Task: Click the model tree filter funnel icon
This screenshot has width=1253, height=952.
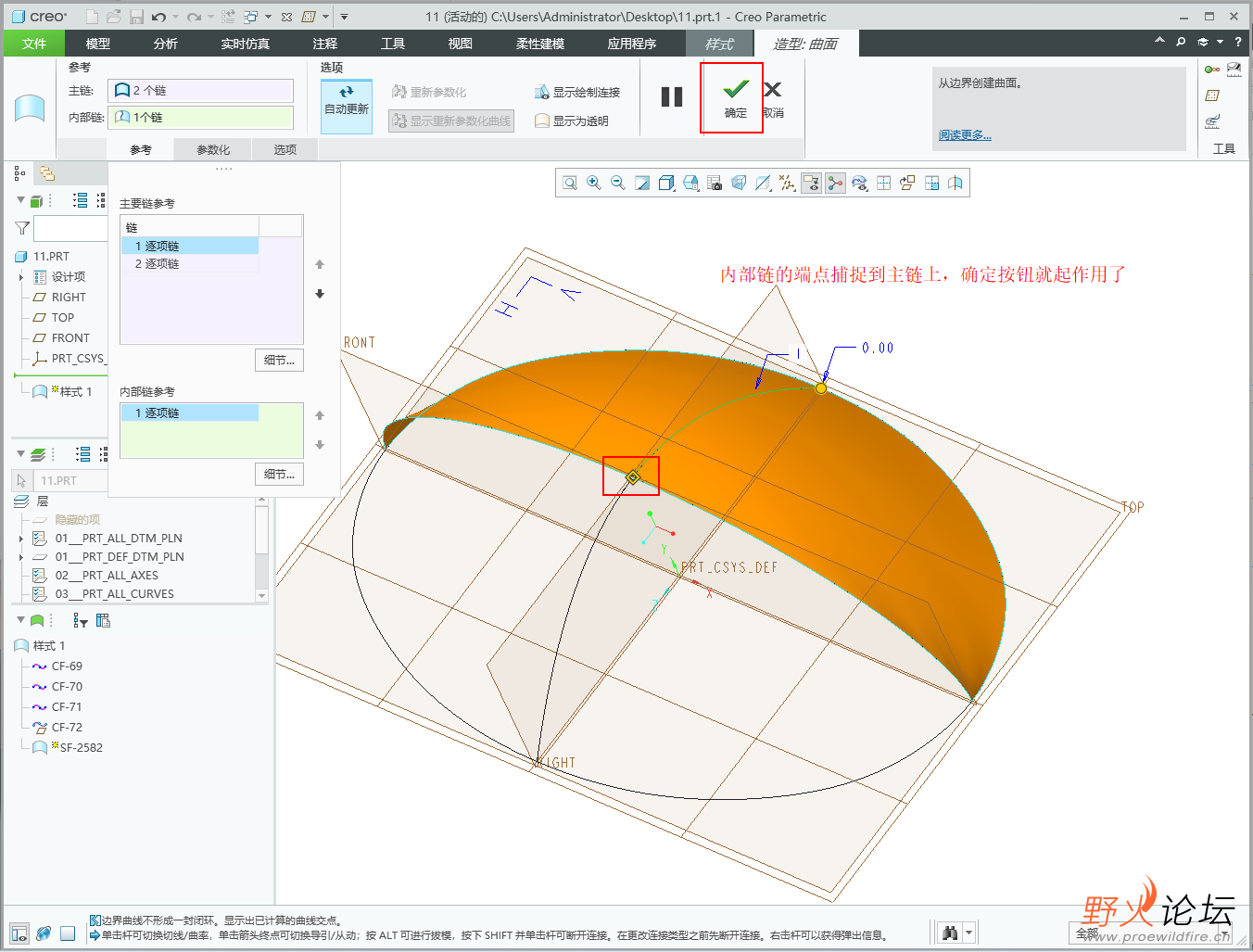Action: [x=22, y=227]
